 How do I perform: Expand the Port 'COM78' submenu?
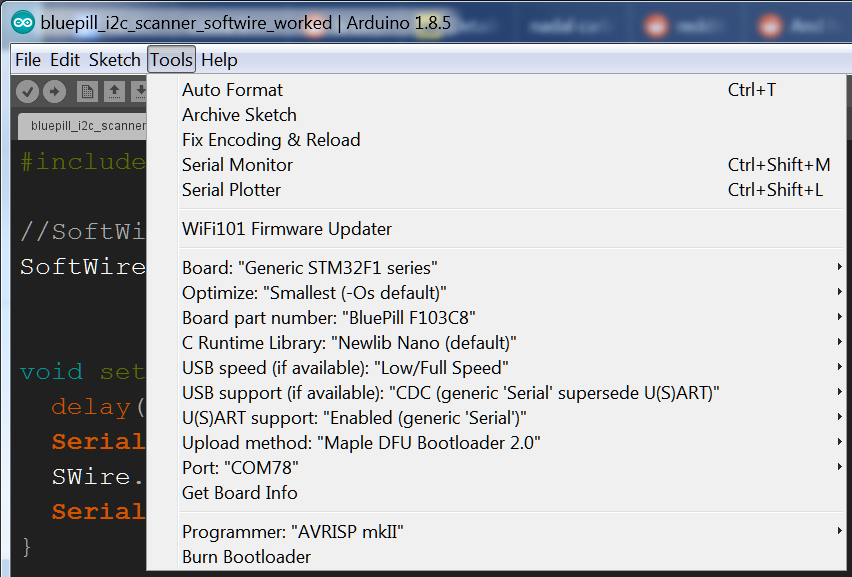pyautogui.click(x=841, y=467)
